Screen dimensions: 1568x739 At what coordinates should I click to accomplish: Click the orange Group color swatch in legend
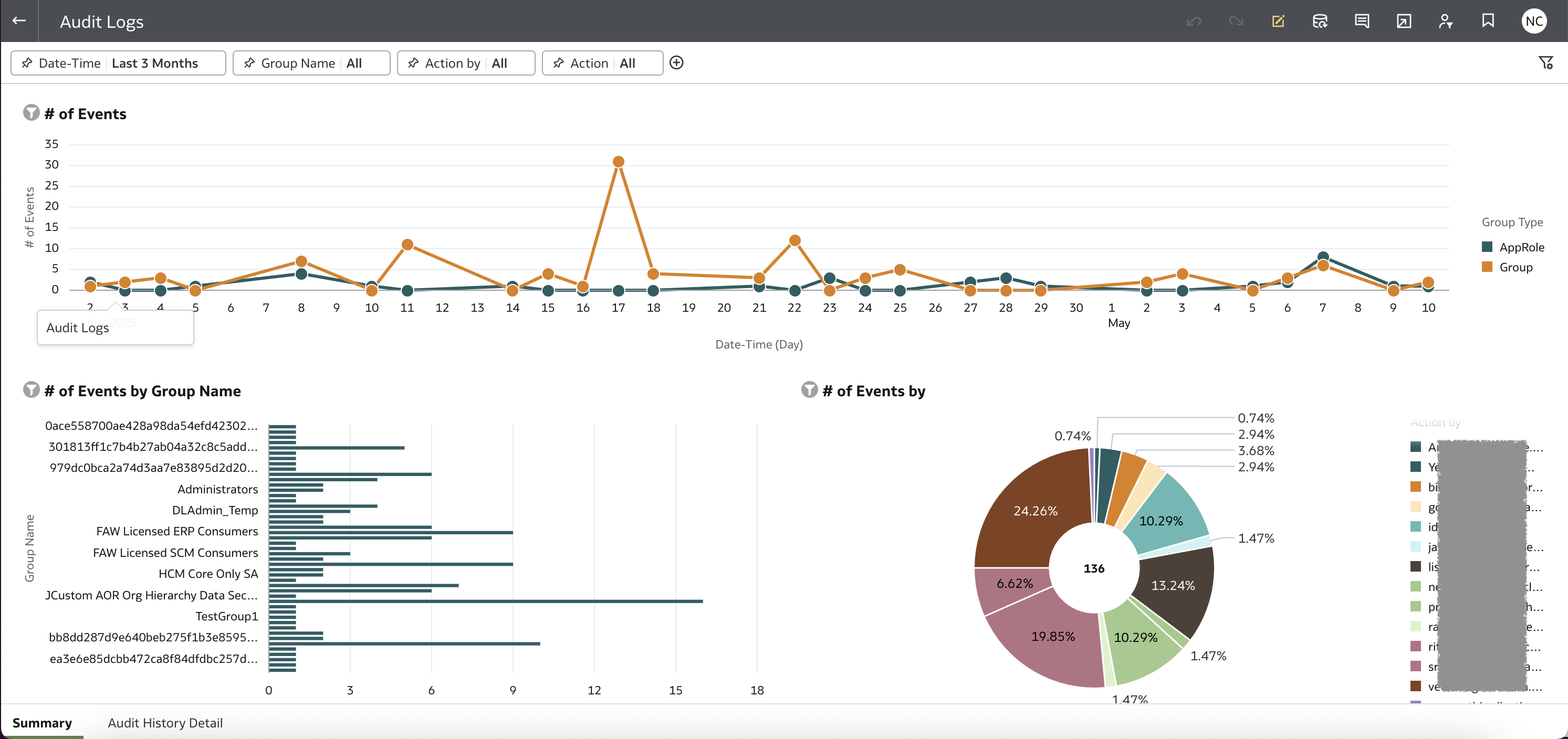click(1486, 267)
